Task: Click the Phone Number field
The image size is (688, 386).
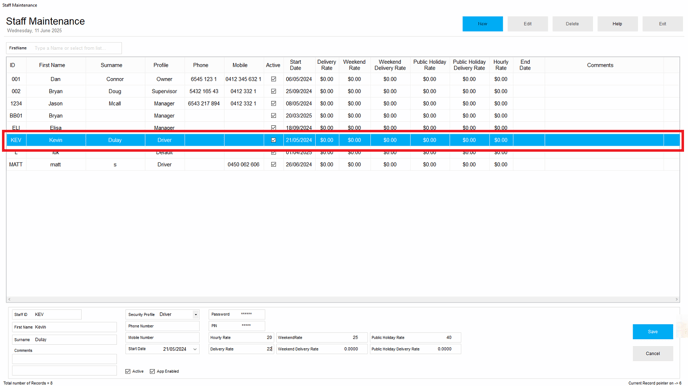Action: coord(162,326)
